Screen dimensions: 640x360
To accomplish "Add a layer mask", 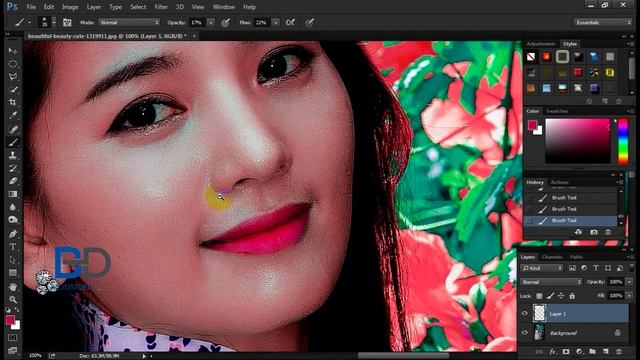I will pyautogui.click(x=566, y=351).
